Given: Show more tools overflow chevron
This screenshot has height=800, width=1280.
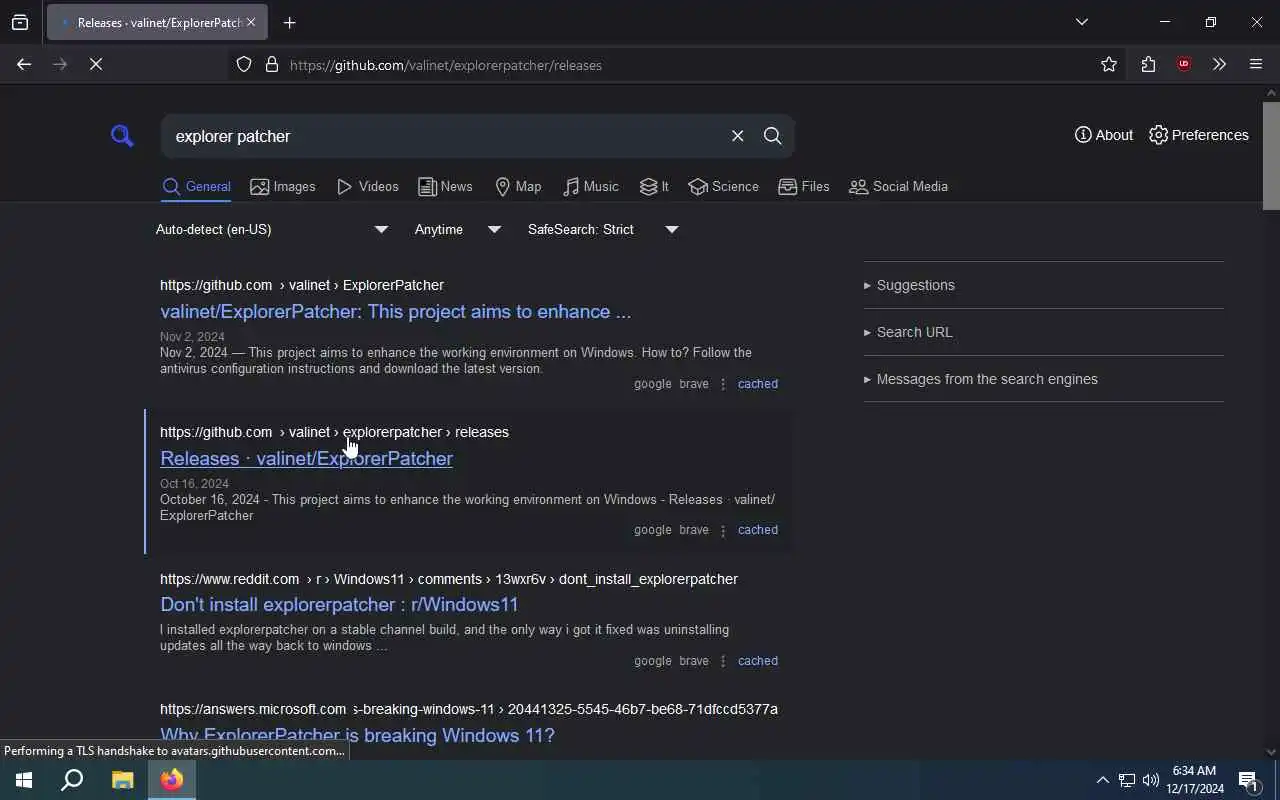Looking at the screenshot, I should (1219, 65).
